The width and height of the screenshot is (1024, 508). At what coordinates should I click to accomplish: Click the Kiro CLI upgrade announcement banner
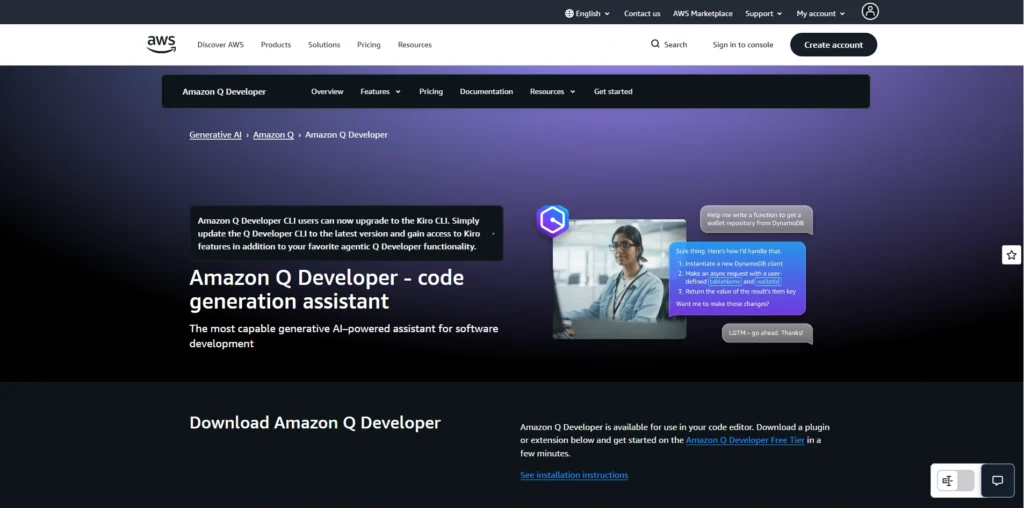point(346,233)
